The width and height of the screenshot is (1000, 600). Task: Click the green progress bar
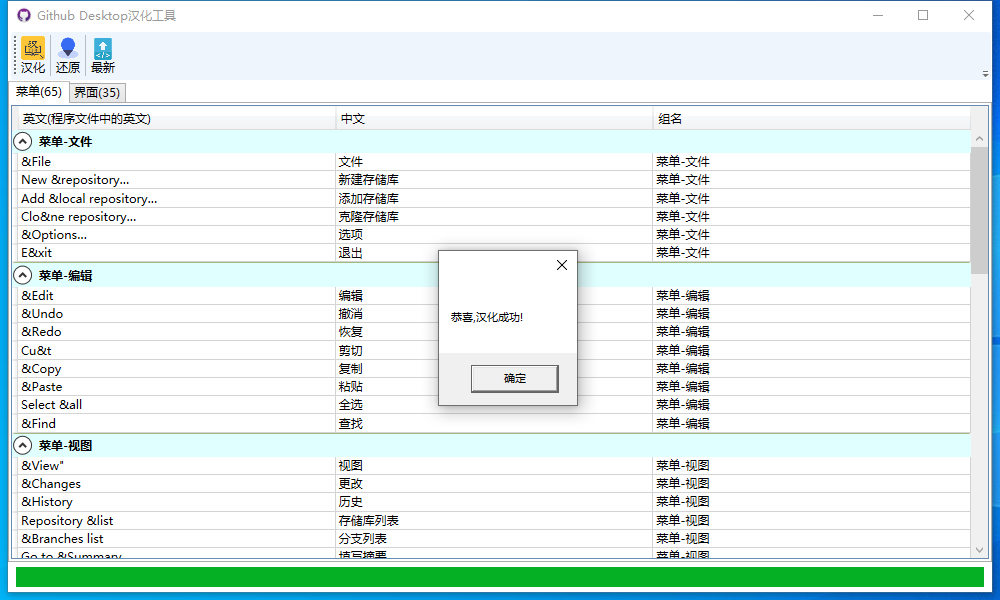(x=500, y=577)
